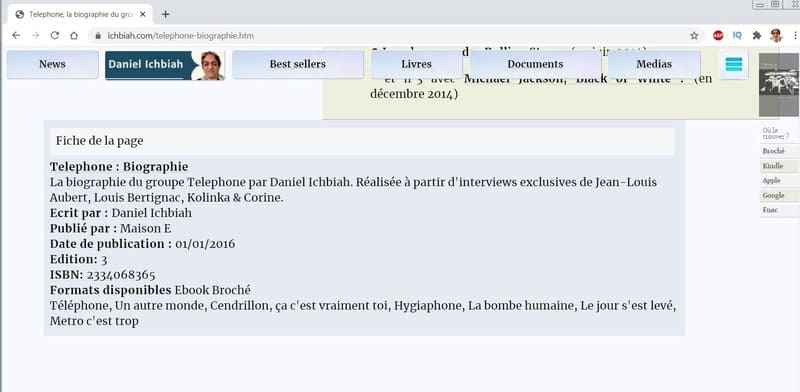Reload the page with the refresh icon
This screenshot has height=392, width=800.
click(55, 35)
